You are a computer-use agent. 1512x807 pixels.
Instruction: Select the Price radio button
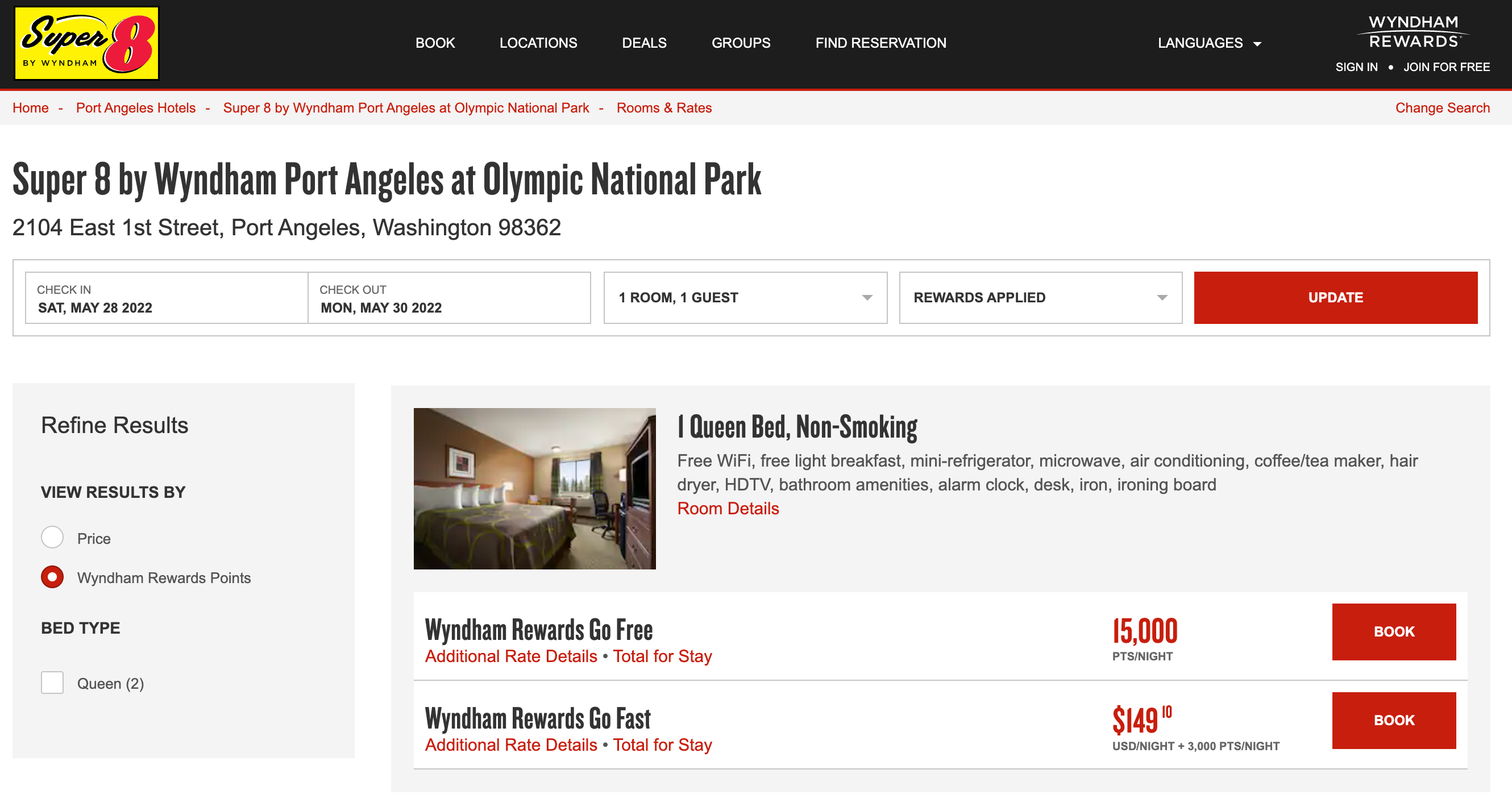pos(52,538)
